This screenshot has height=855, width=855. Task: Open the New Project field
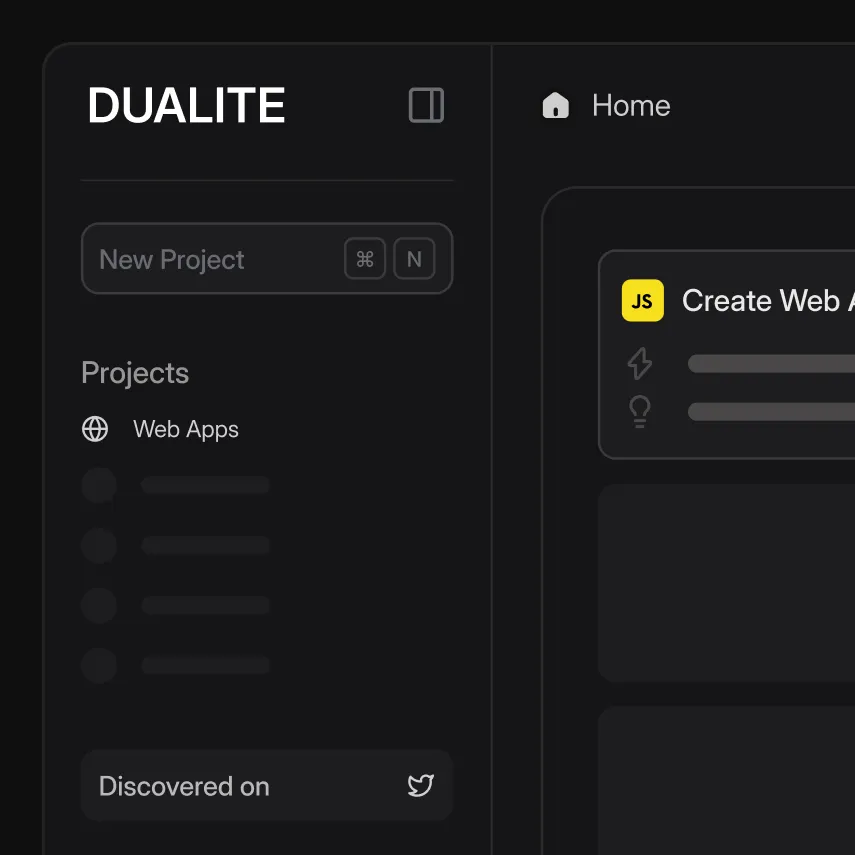pyautogui.click(x=267, y=258)
